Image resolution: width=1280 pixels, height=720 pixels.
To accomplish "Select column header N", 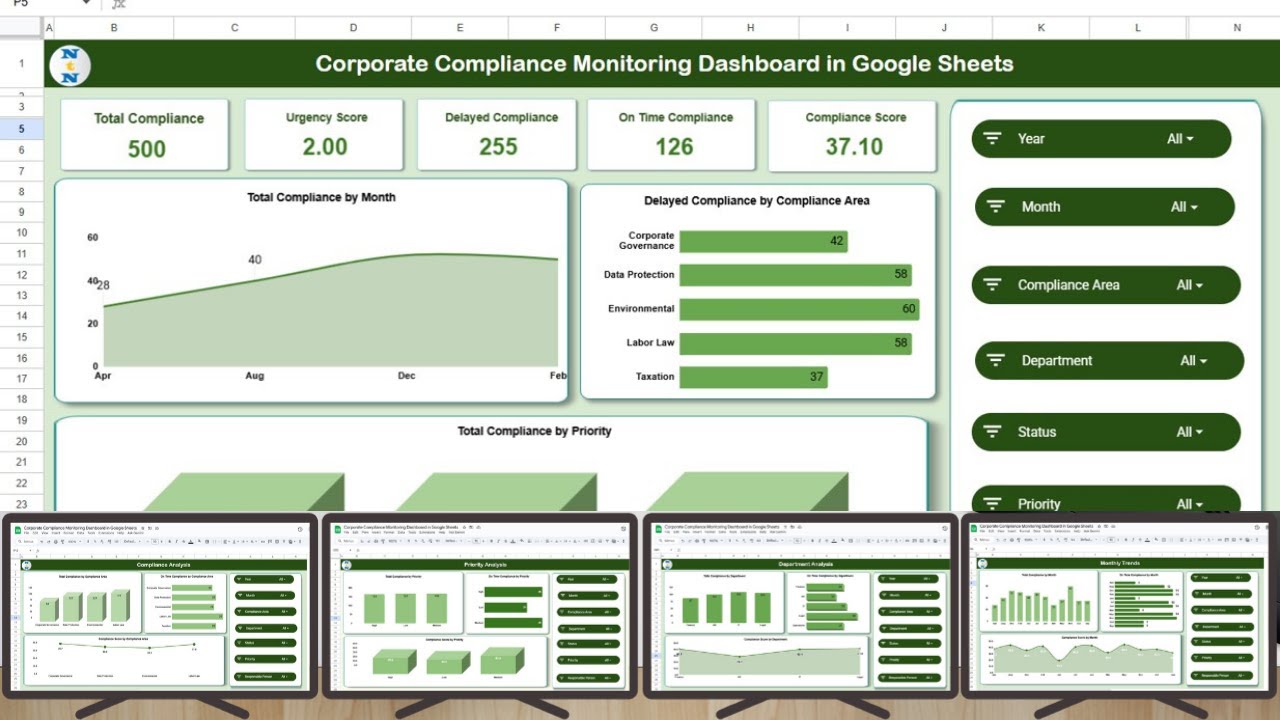I will [1236, 28].
